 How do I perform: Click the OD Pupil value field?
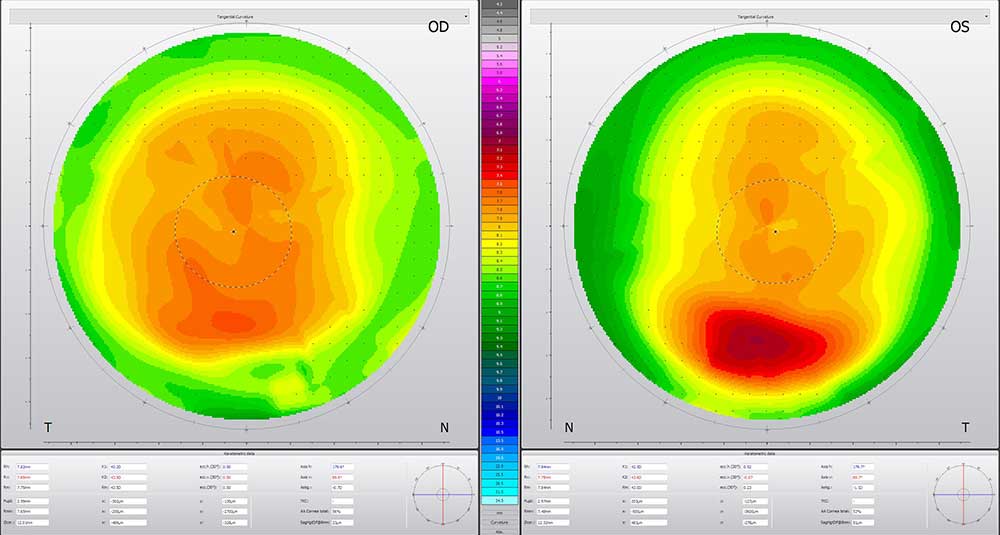(x=32, y=501)
